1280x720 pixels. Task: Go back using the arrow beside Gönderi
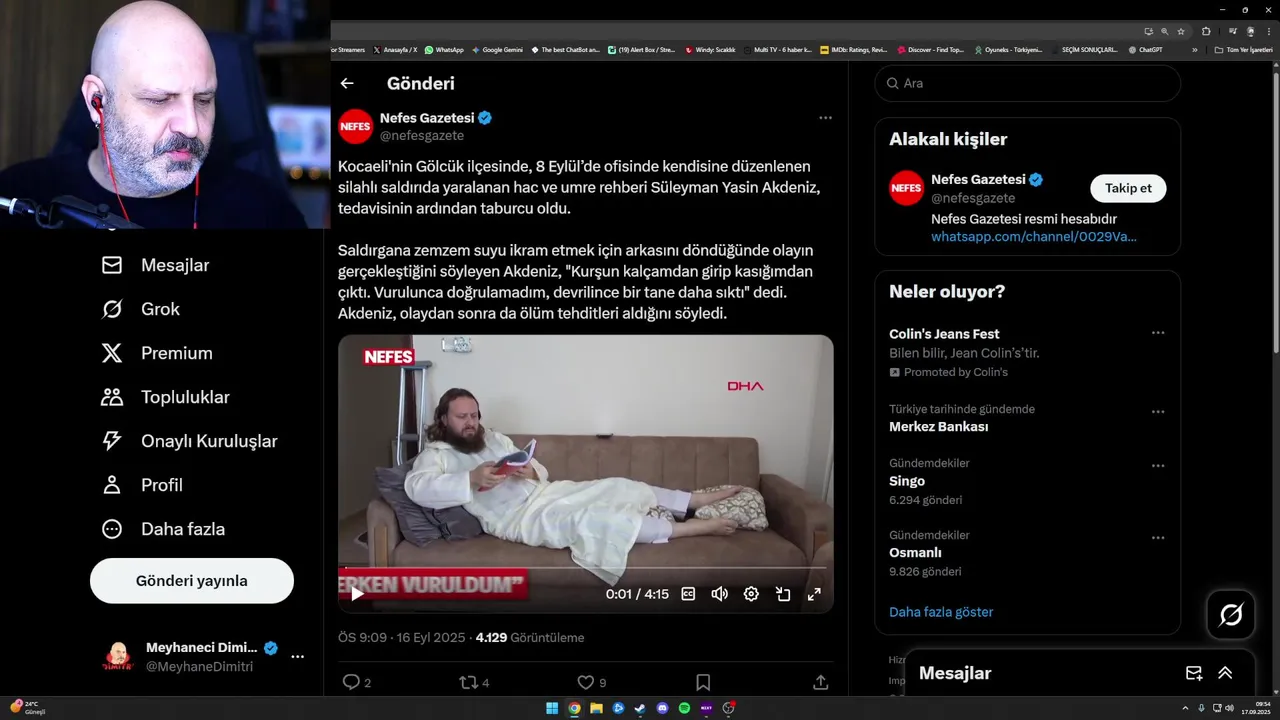(347, 84)
